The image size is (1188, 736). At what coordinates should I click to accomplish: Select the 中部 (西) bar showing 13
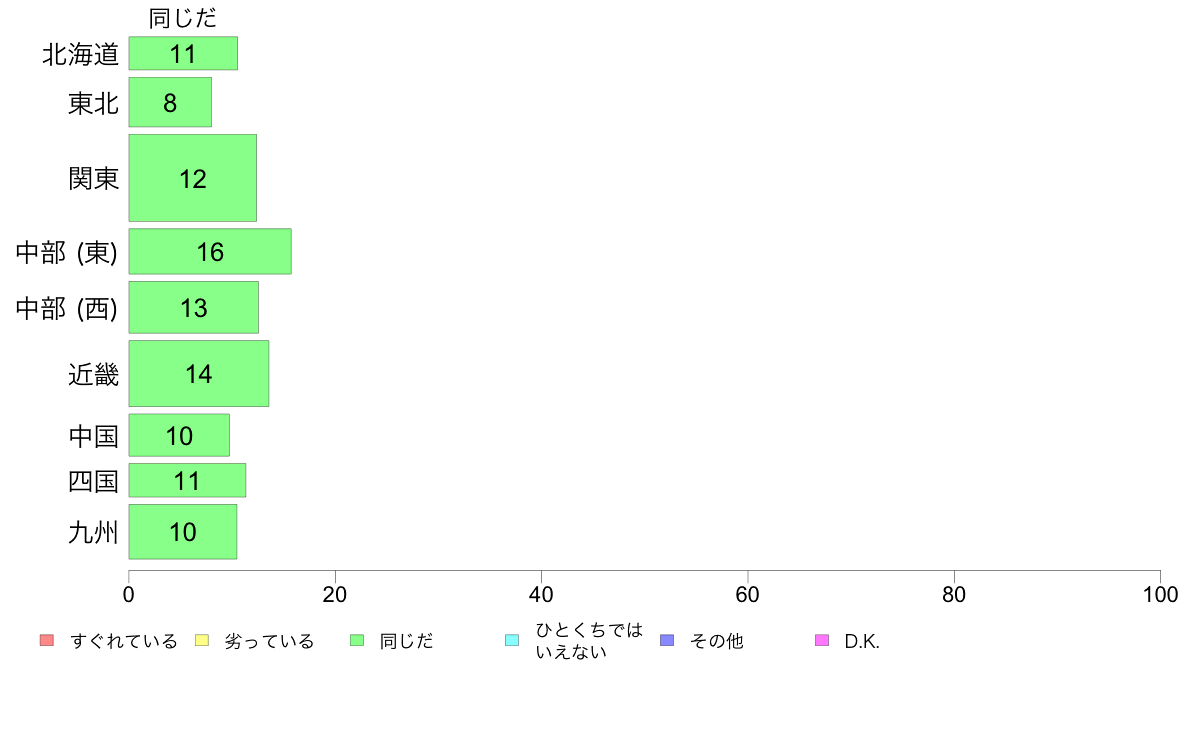[x=194, y=307]
